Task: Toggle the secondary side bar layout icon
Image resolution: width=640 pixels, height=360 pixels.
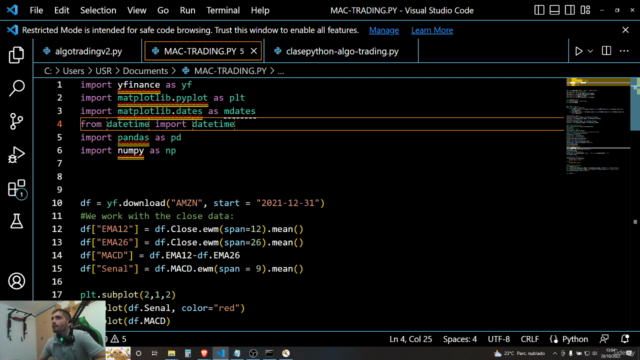Action: 570,10
